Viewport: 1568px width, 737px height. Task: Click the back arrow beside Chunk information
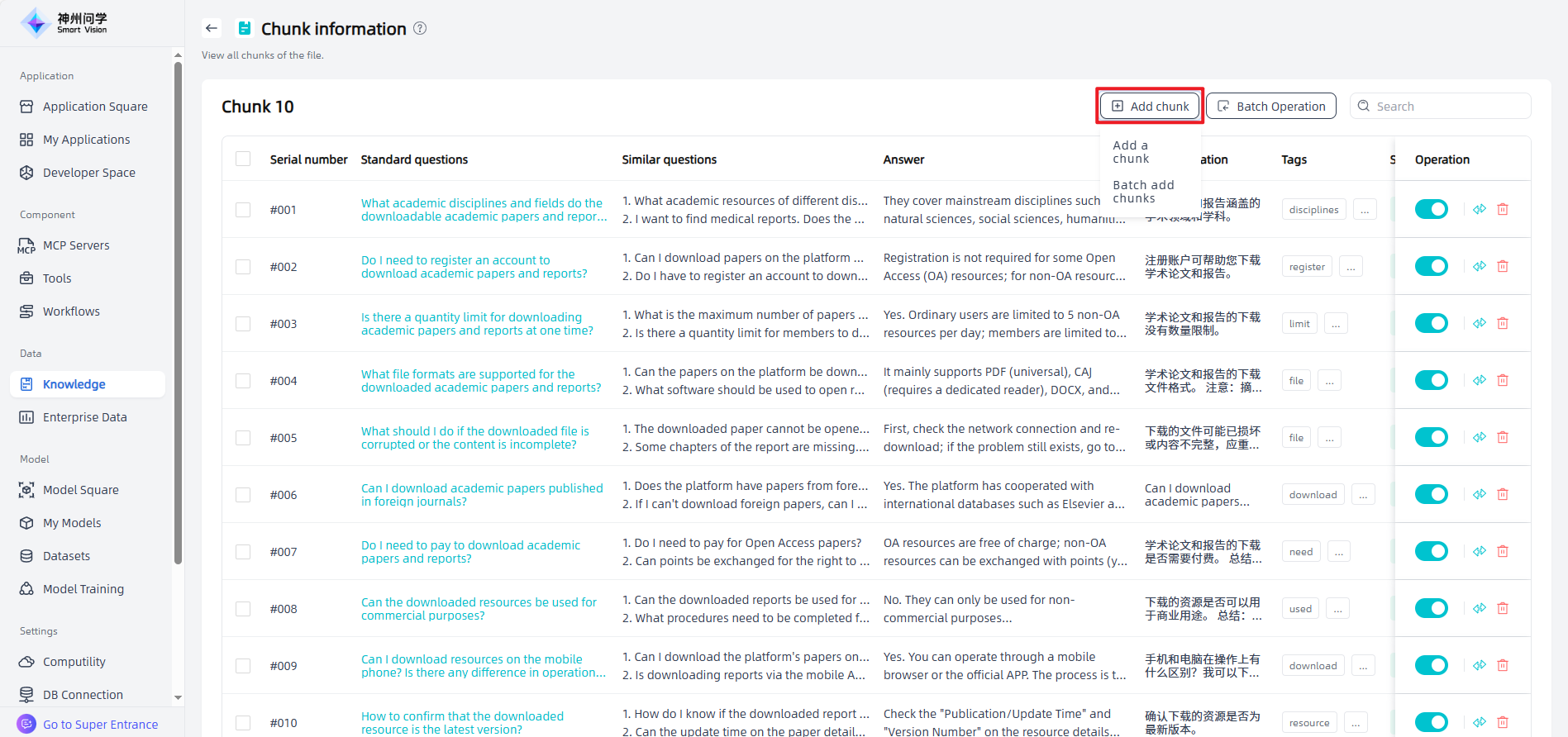point(212,28)
